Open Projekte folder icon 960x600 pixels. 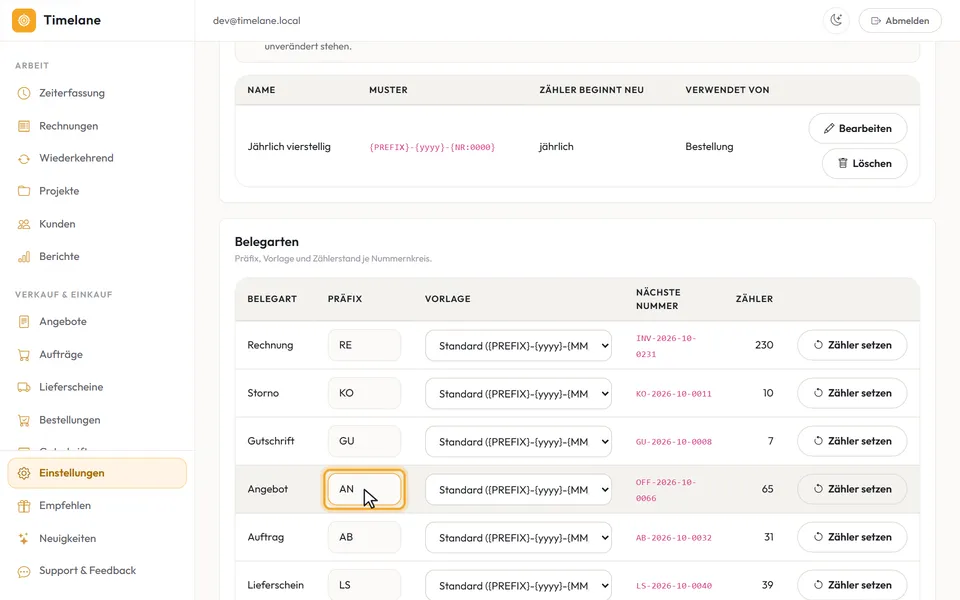(x=24, y=191)
